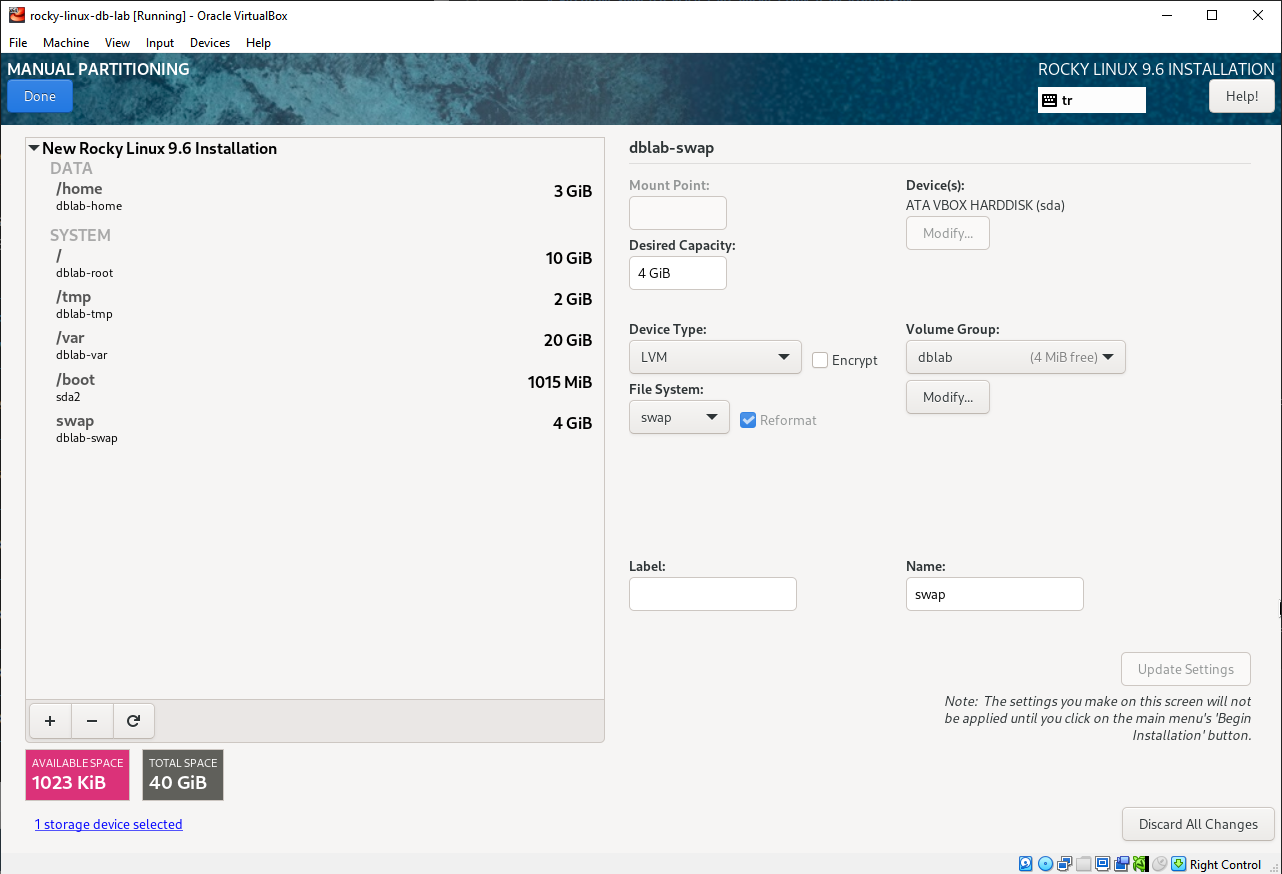Open the Machine menu

tap(66, 43)
